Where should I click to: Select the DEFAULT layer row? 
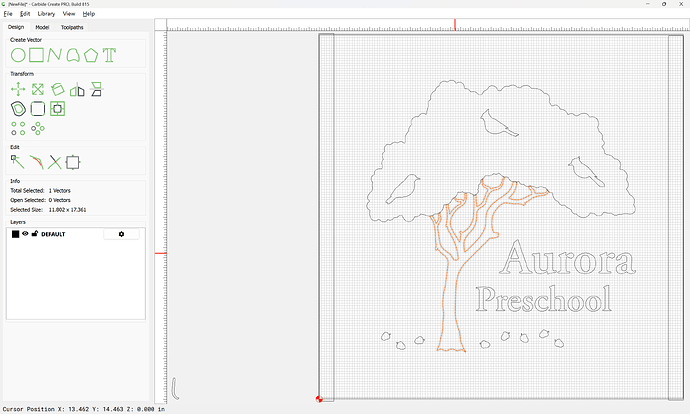coord(76,234)
